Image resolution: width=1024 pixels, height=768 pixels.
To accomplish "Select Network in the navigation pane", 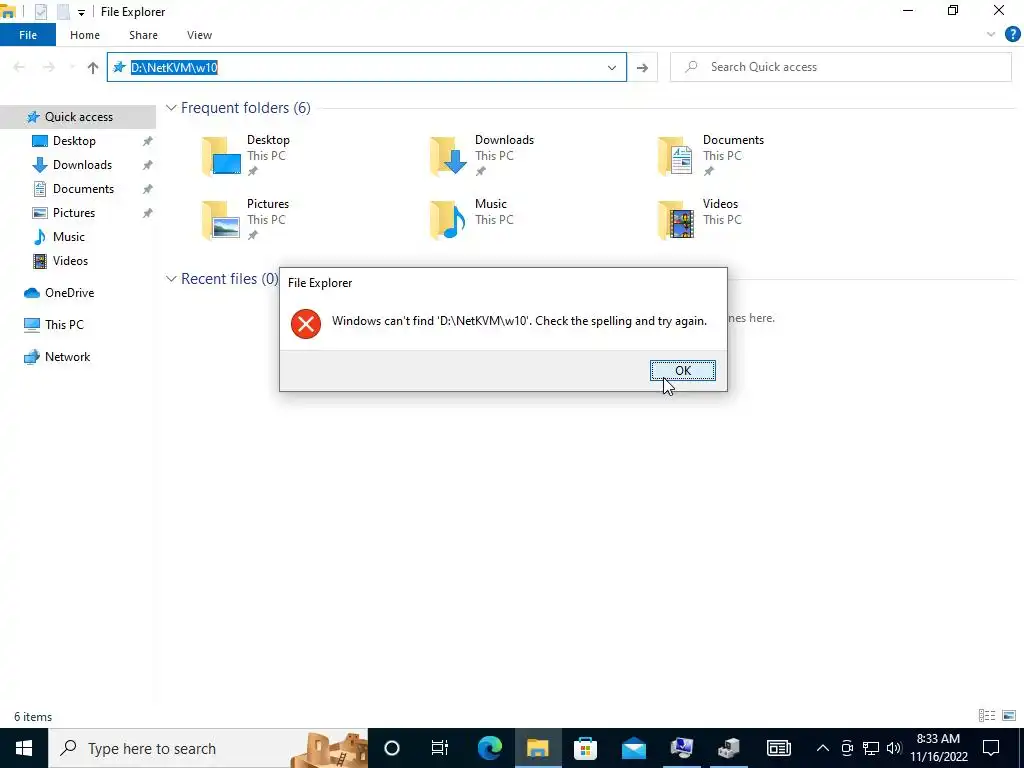I will pos(67,357).
